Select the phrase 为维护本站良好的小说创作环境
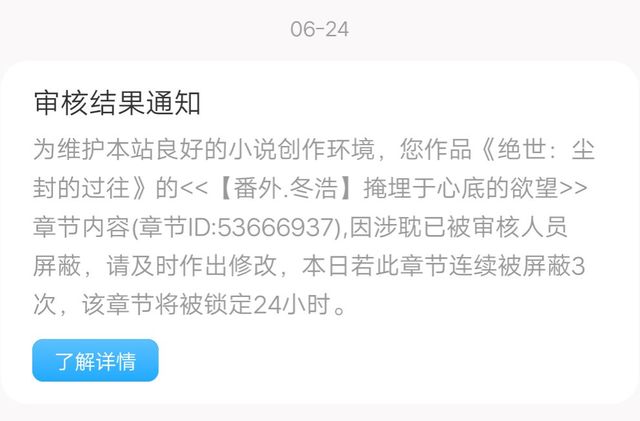Viewport: 640px width, 421px height. [204, 149]
